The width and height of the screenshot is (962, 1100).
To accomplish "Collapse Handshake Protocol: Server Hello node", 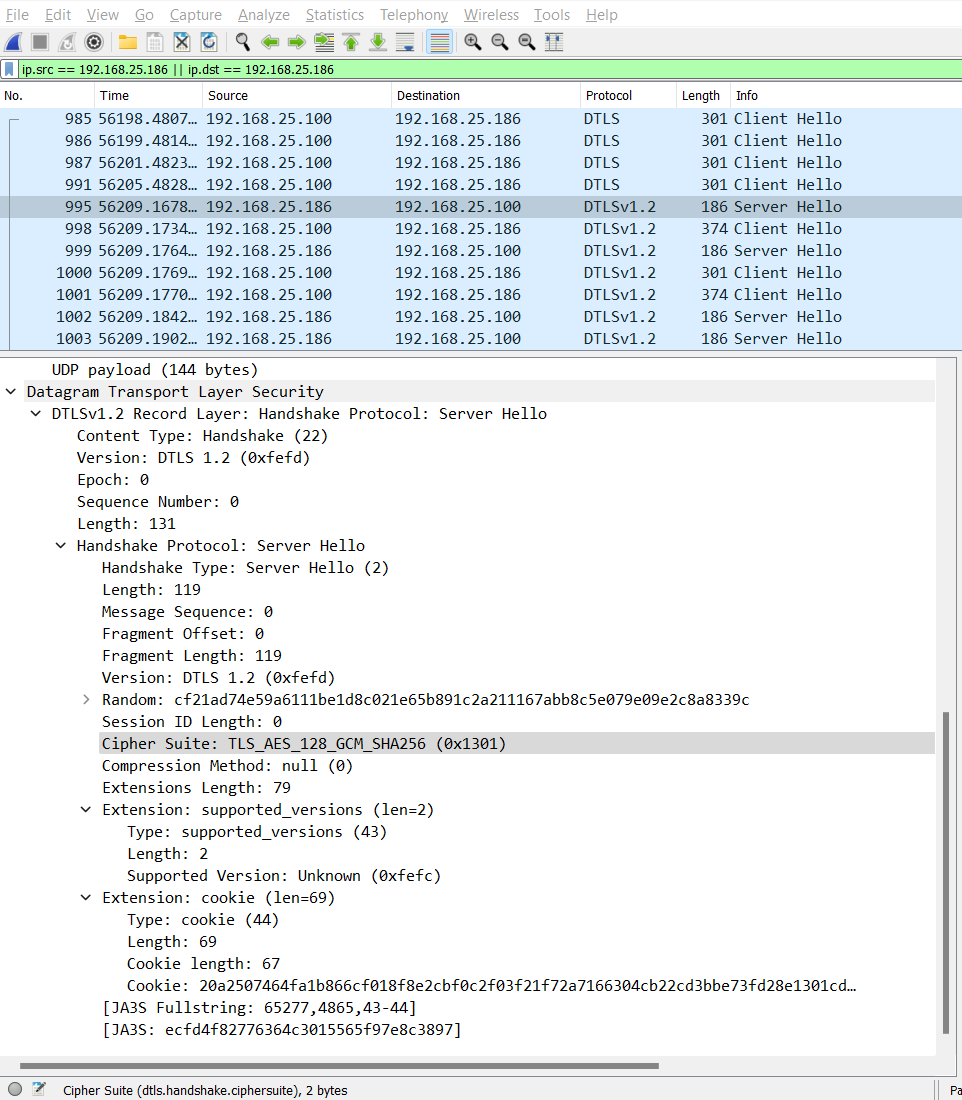I will click(x=61, y=546).
